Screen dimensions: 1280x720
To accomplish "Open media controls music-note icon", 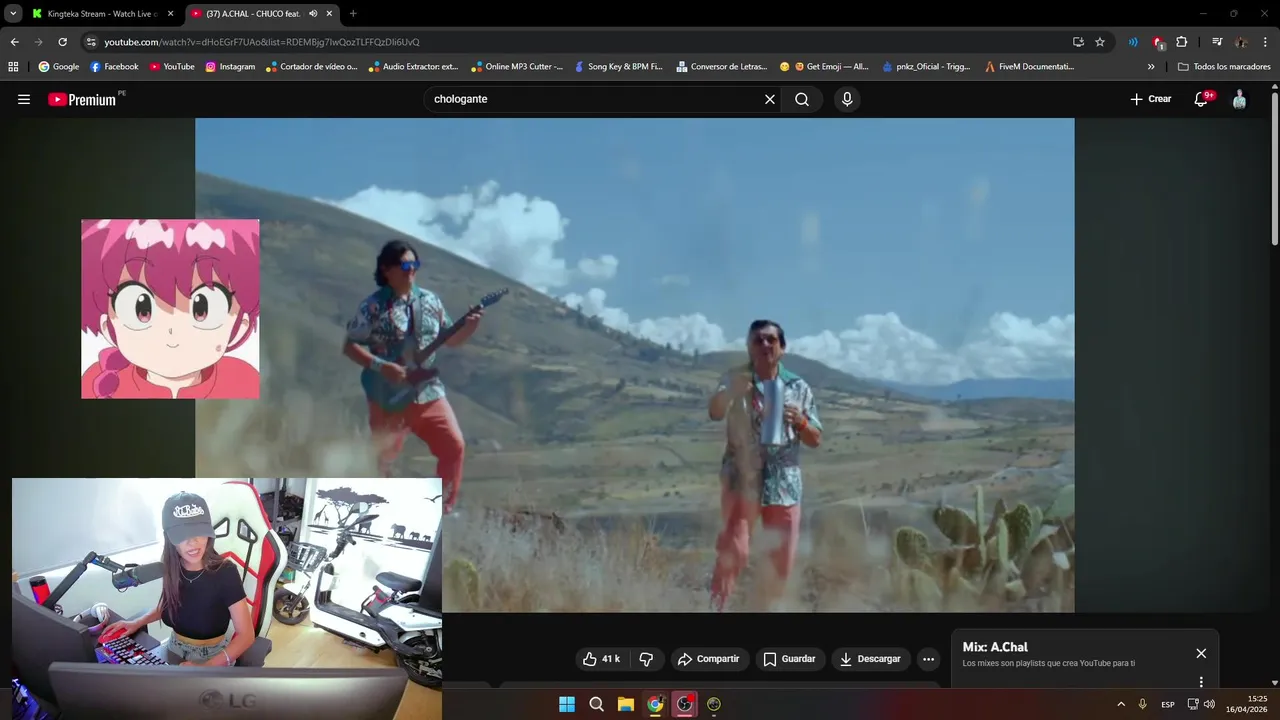I will point(1217,42).
